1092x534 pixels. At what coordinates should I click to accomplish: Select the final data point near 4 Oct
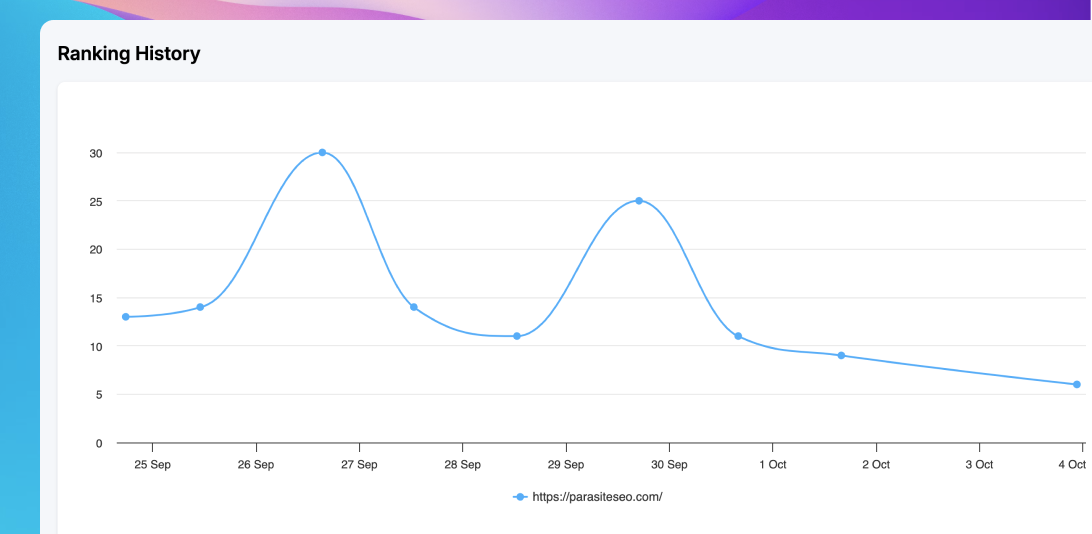click(1077, 384)
